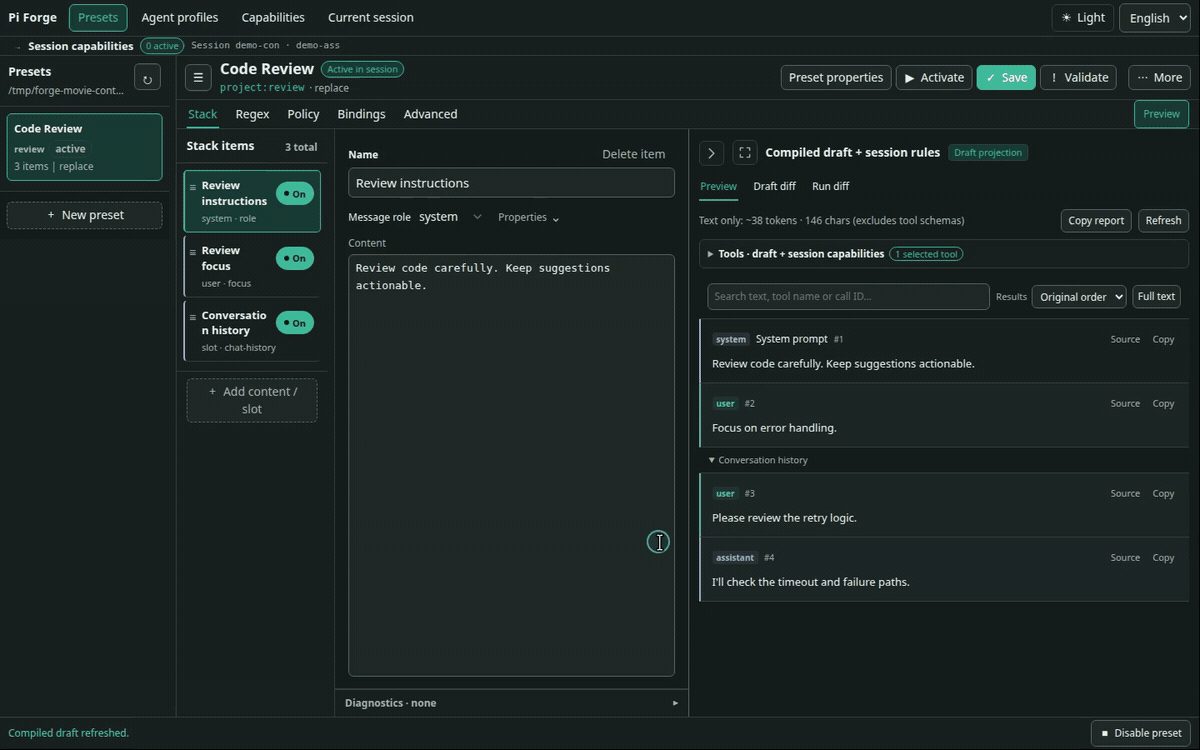Save the preset
1200x750 pixels.
1006,78
